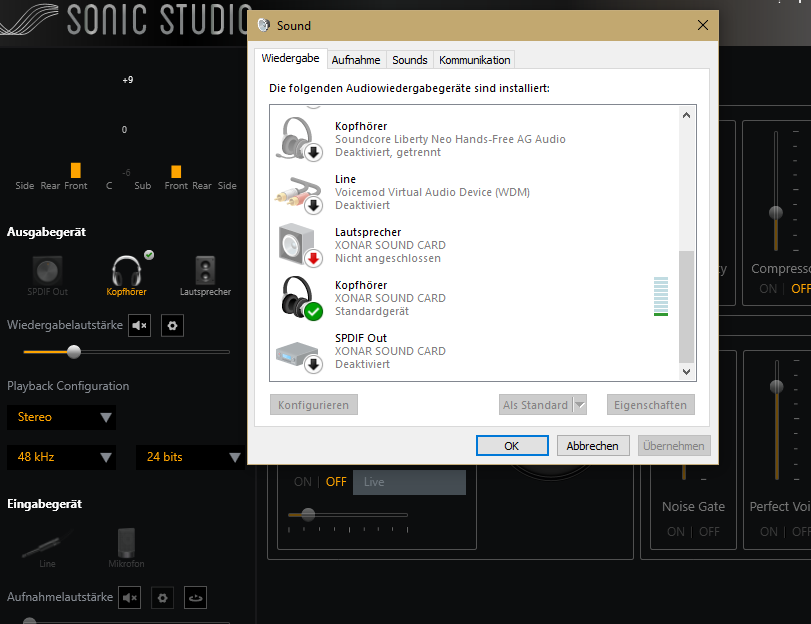Screen dimensions: 811x624
Task: Switch to the Wiedergabe tab
Action: pos(290,58)
